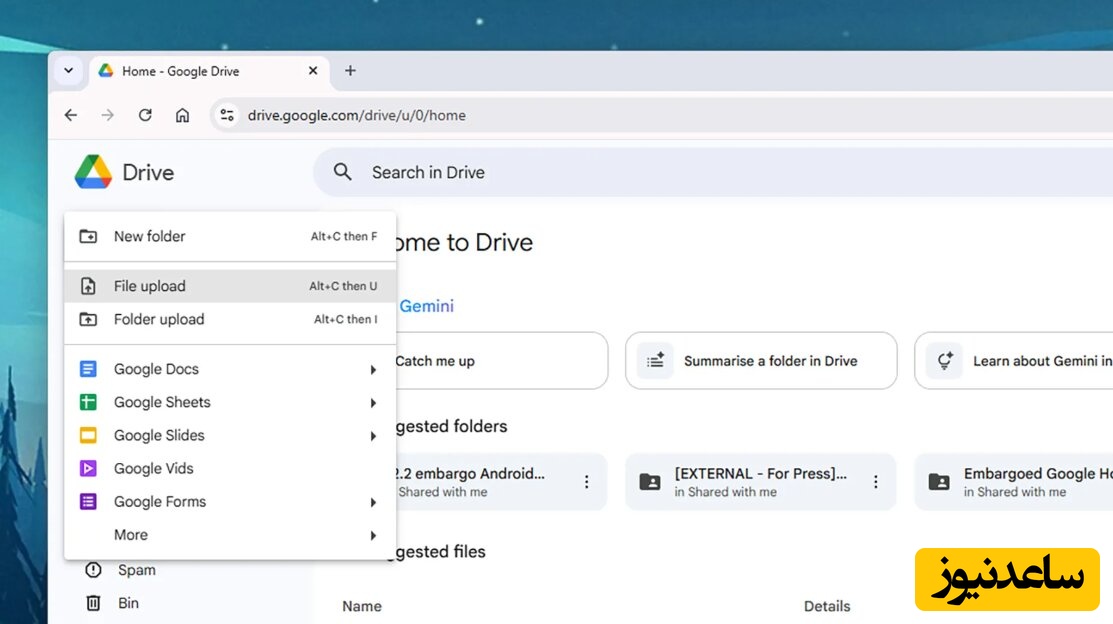Click the Search in Drive field

pyautogui.click(x=700, y=172)
